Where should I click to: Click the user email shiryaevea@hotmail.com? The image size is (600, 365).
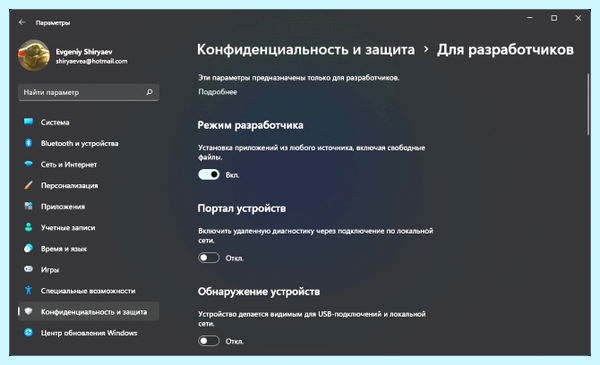coord(91,61)
